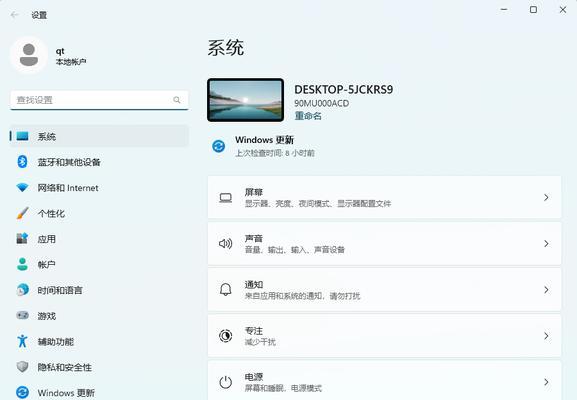The width and height of the screenshot is (577, 400).
Task: Open the 专注 settings card
Action: point(385,336)
